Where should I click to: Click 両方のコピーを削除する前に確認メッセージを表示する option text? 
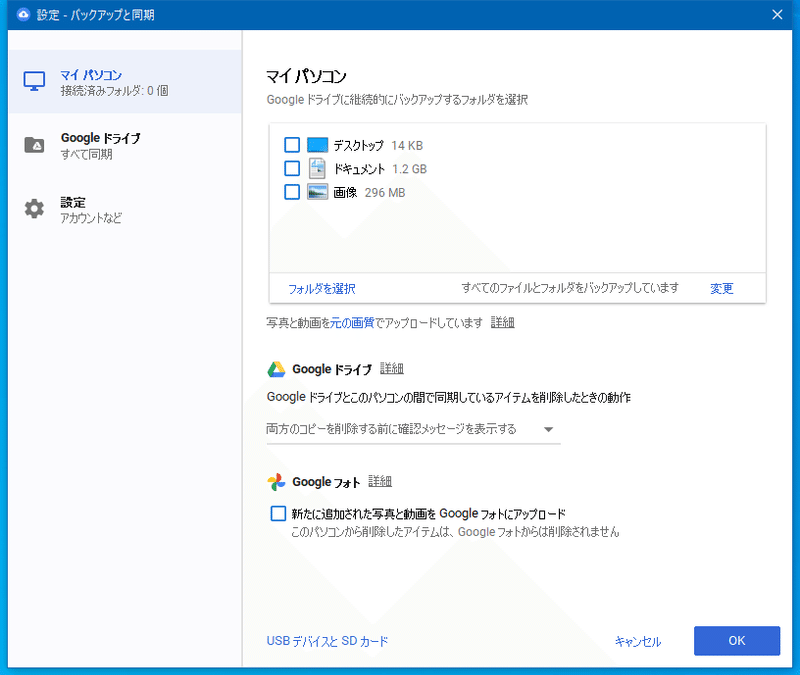pyautogui.click(x=391, y=429)
